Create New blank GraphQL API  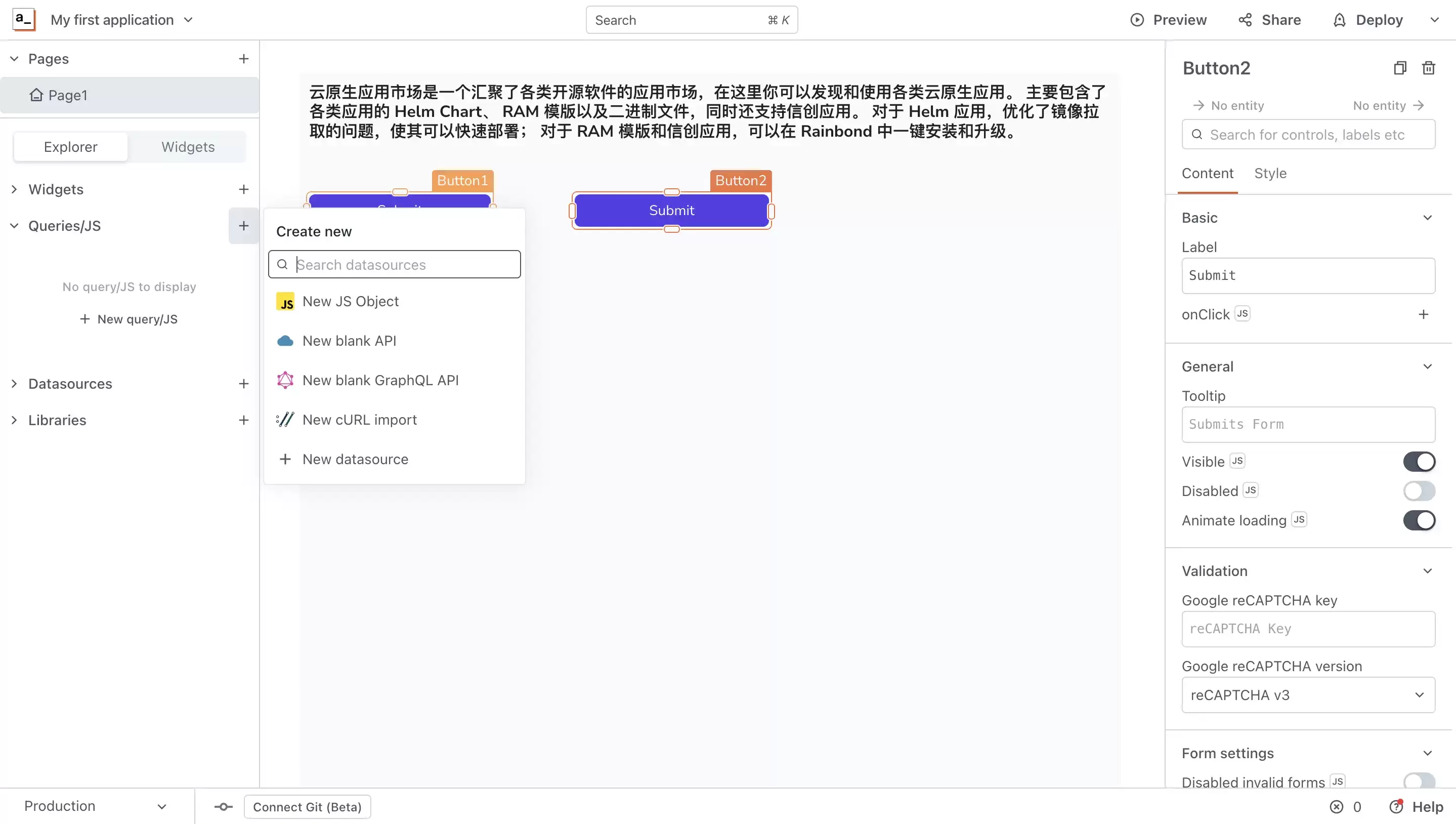tap(394, 380)
